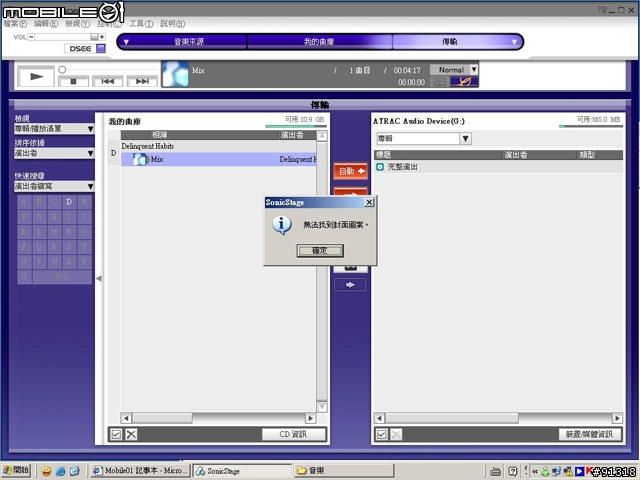Open the 說明(H) menu
640x480 pixels.
click(x=173, y=24)
